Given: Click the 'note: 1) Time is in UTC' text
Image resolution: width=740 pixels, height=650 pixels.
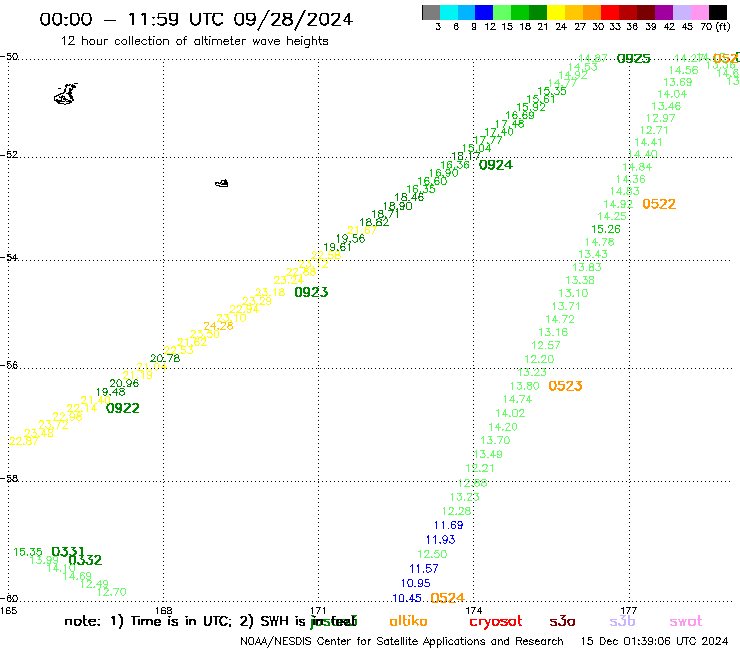Looking at the screenshot, I should tap(148, 621).
